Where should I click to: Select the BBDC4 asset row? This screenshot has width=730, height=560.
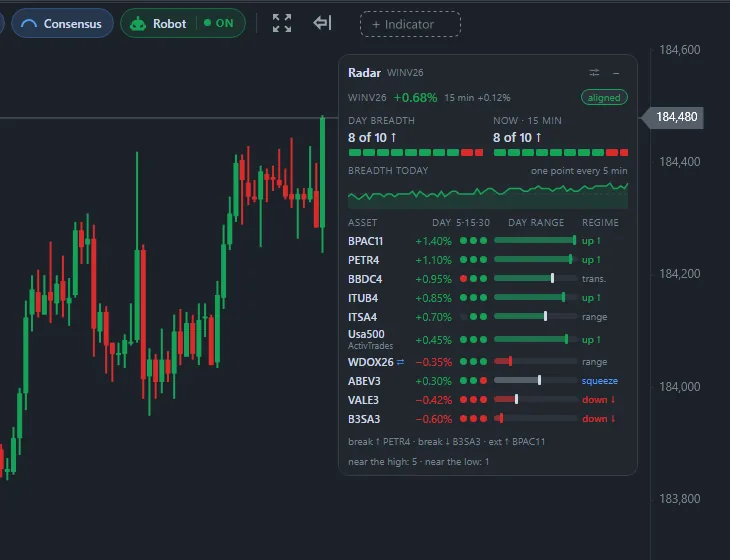487,279
